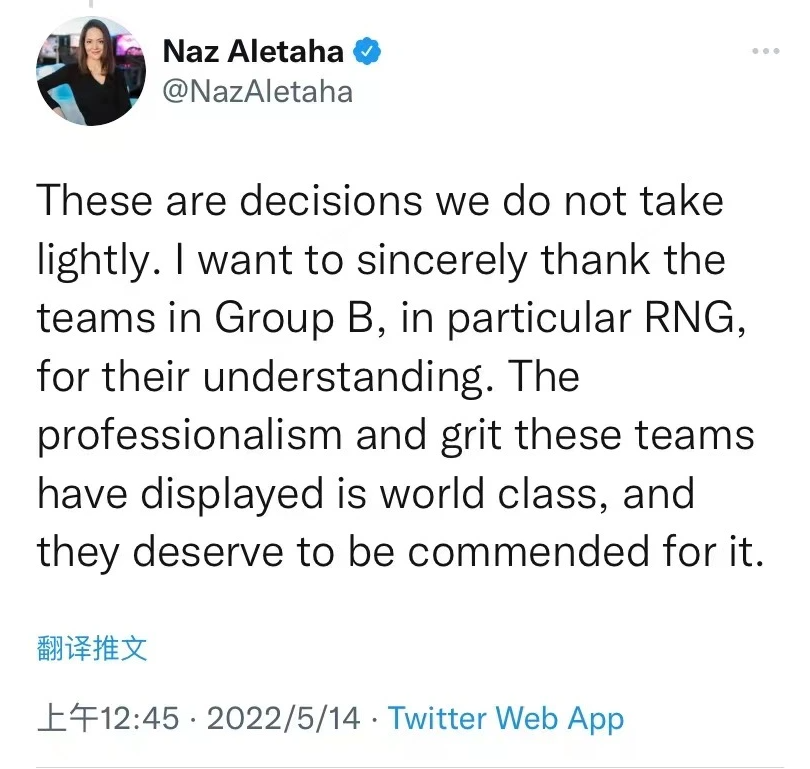Click the 上午12:45 timestamp
This screenshot has height=769, width=810.
(108, 718)
